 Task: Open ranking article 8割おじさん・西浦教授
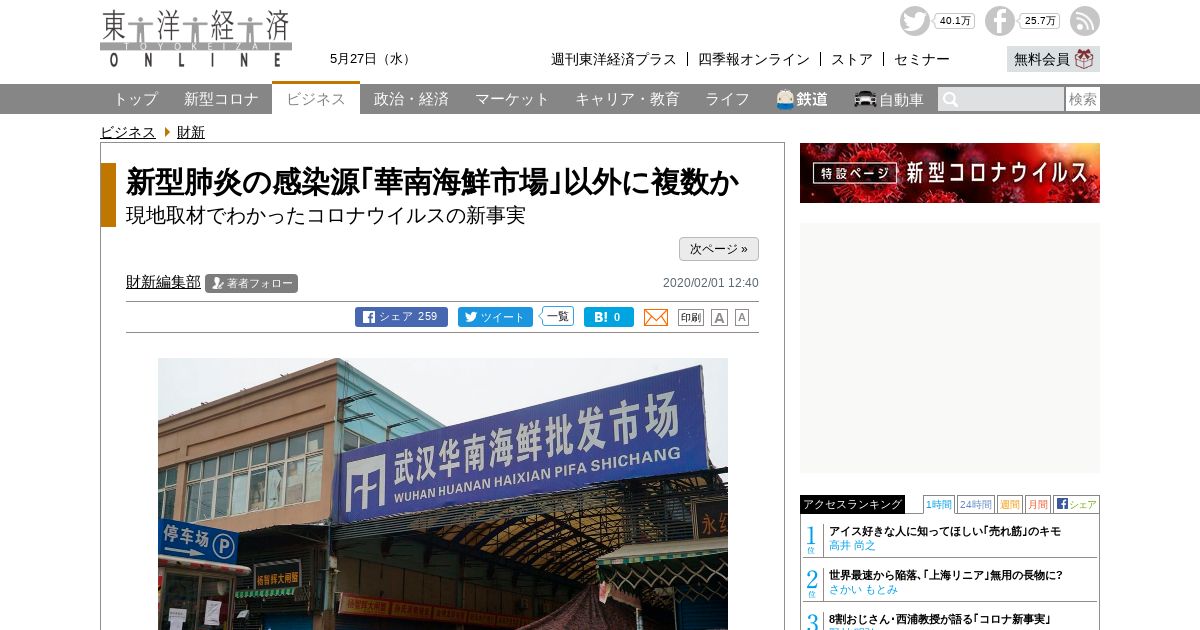(940, 619)
